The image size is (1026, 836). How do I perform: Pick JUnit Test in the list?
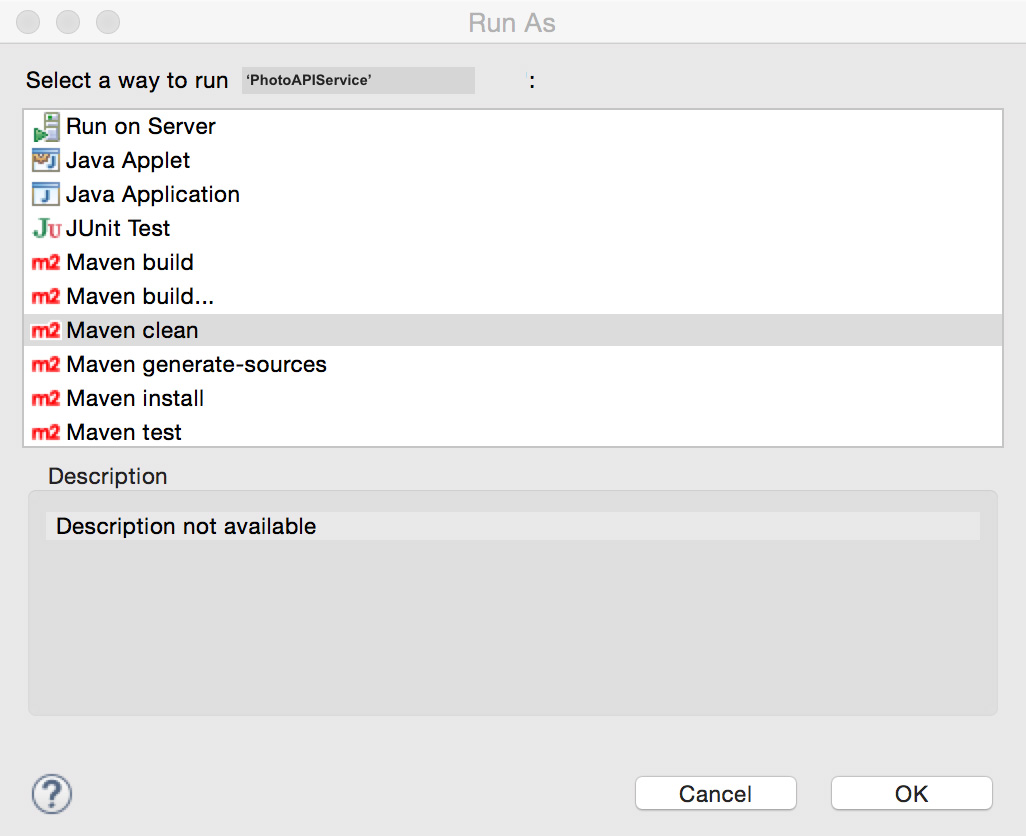(118, 229)
